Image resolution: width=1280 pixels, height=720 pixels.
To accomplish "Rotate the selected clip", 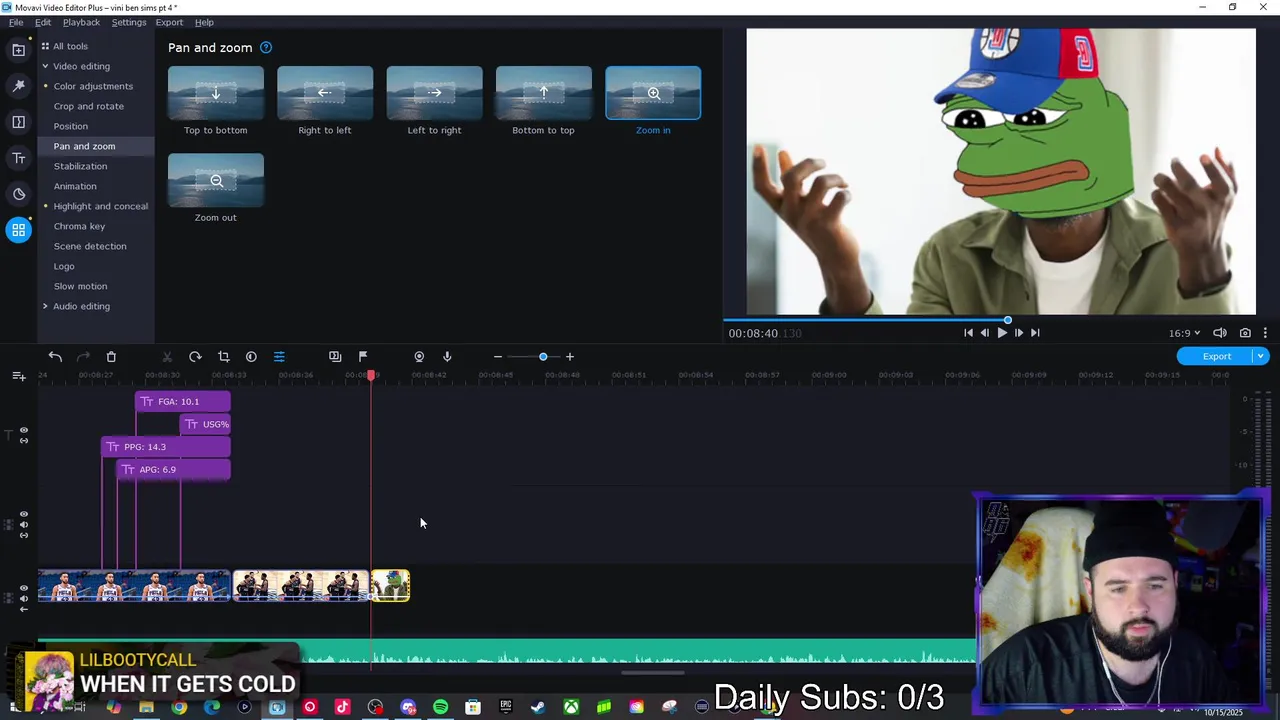I will [x=195, y=357].
